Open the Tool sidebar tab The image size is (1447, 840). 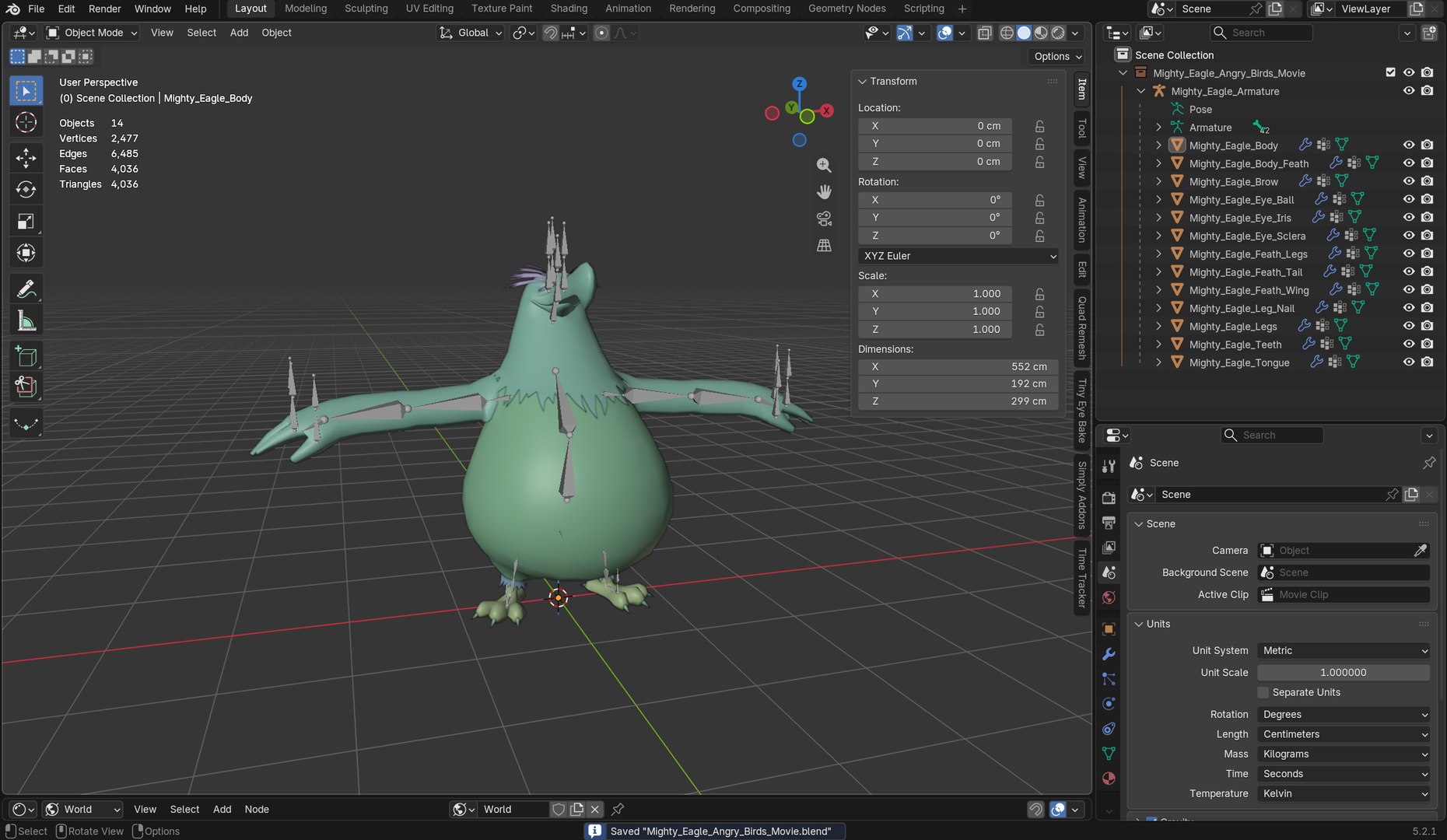coord(1081,128)
